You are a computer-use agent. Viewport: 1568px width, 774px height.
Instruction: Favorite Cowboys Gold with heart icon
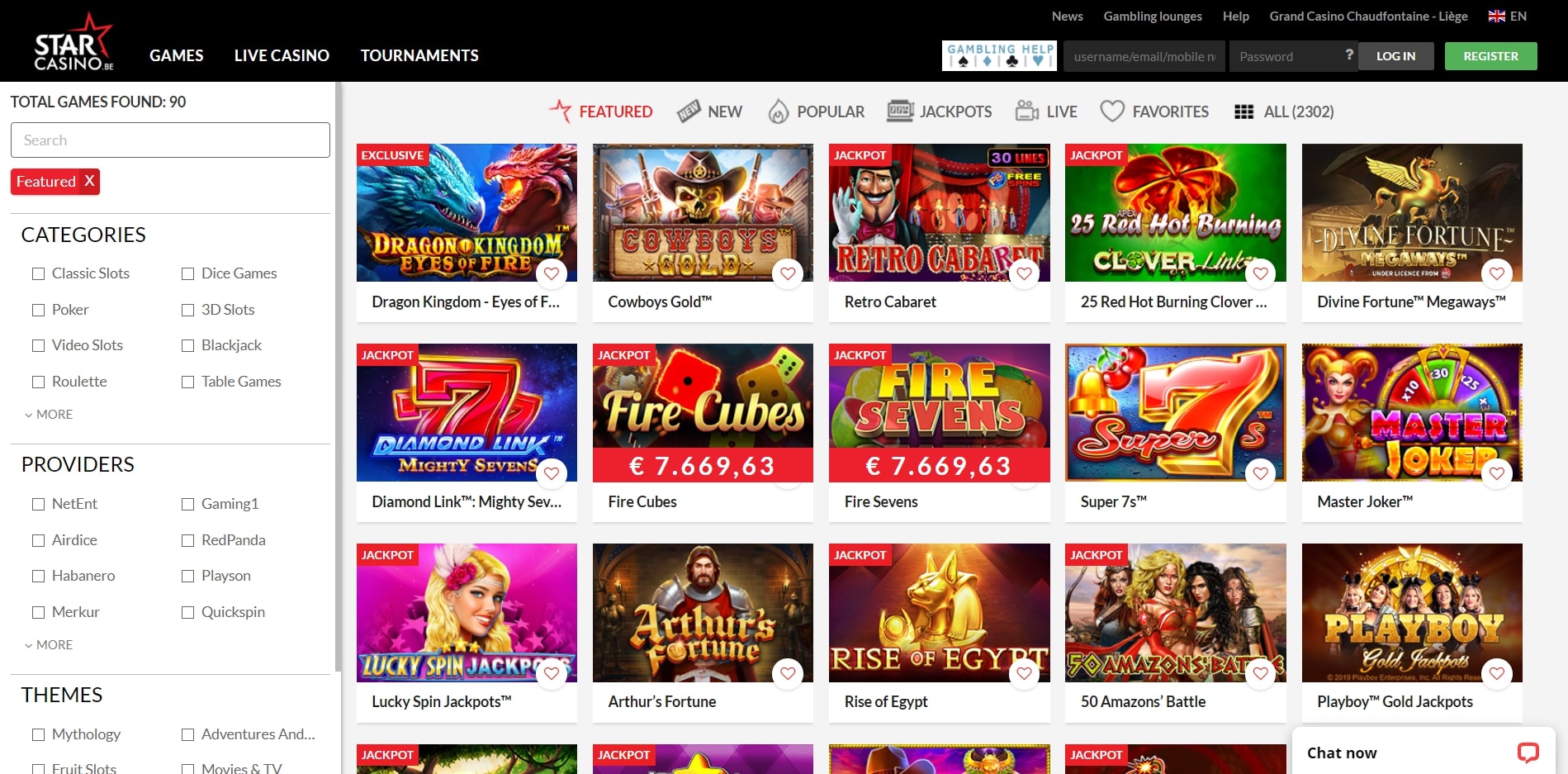pos(788,273)
